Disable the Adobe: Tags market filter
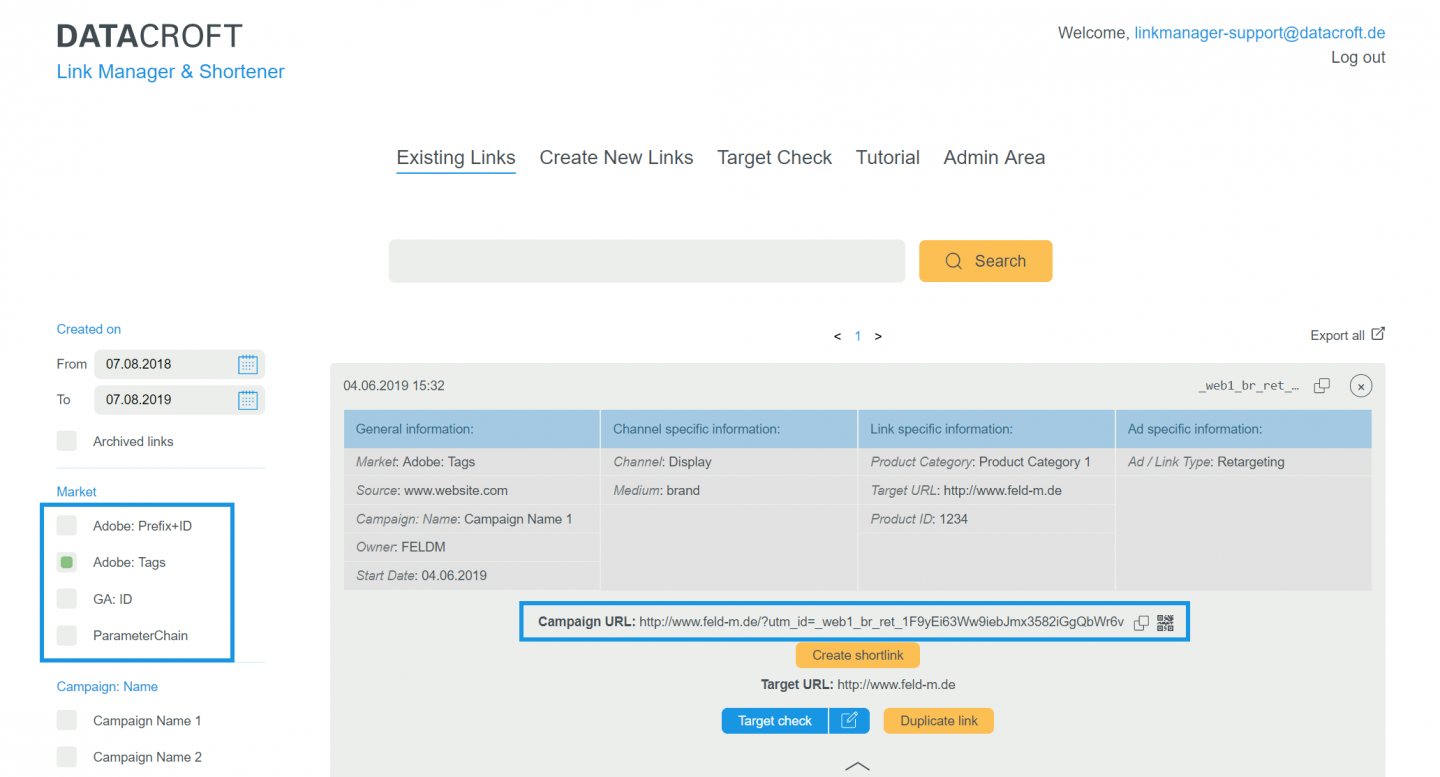The height and width of the screenshot is (777, 1440). pyautogui.click(x=66, y=562)
